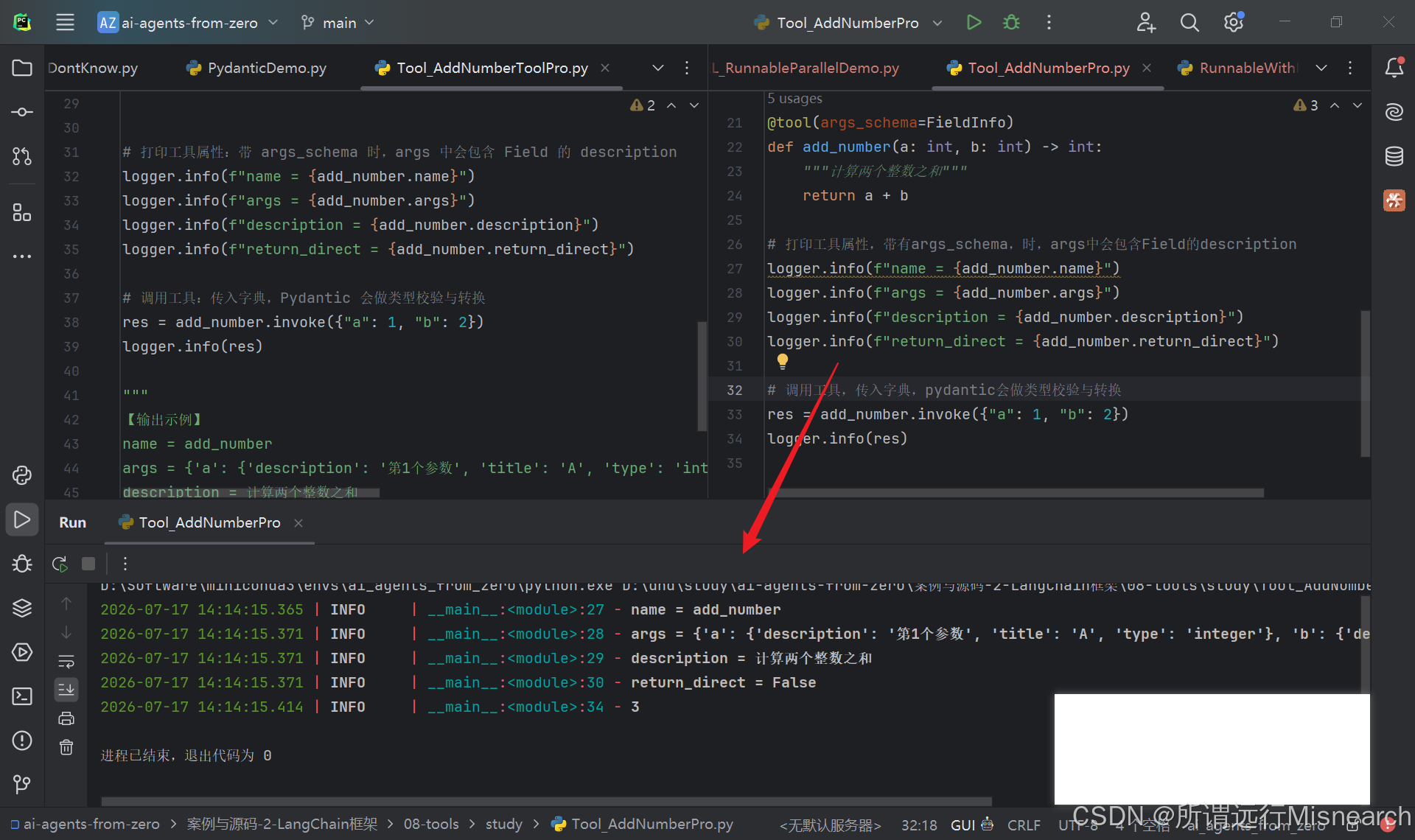Viewport: 1415px width, 840px height.
Task: Run Tool_AddNumberPro with the green play button
Action: 974,22
